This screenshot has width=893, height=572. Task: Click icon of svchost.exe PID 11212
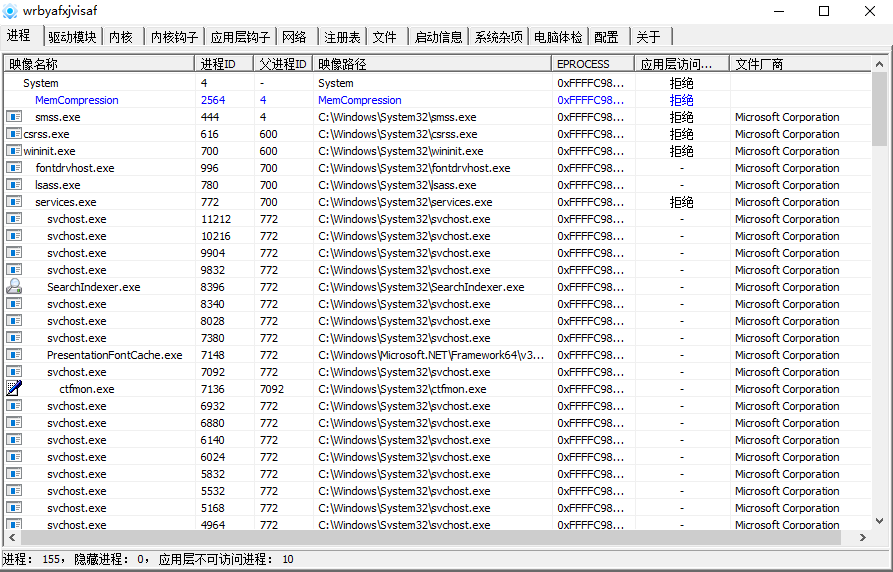tap(14, 219)
